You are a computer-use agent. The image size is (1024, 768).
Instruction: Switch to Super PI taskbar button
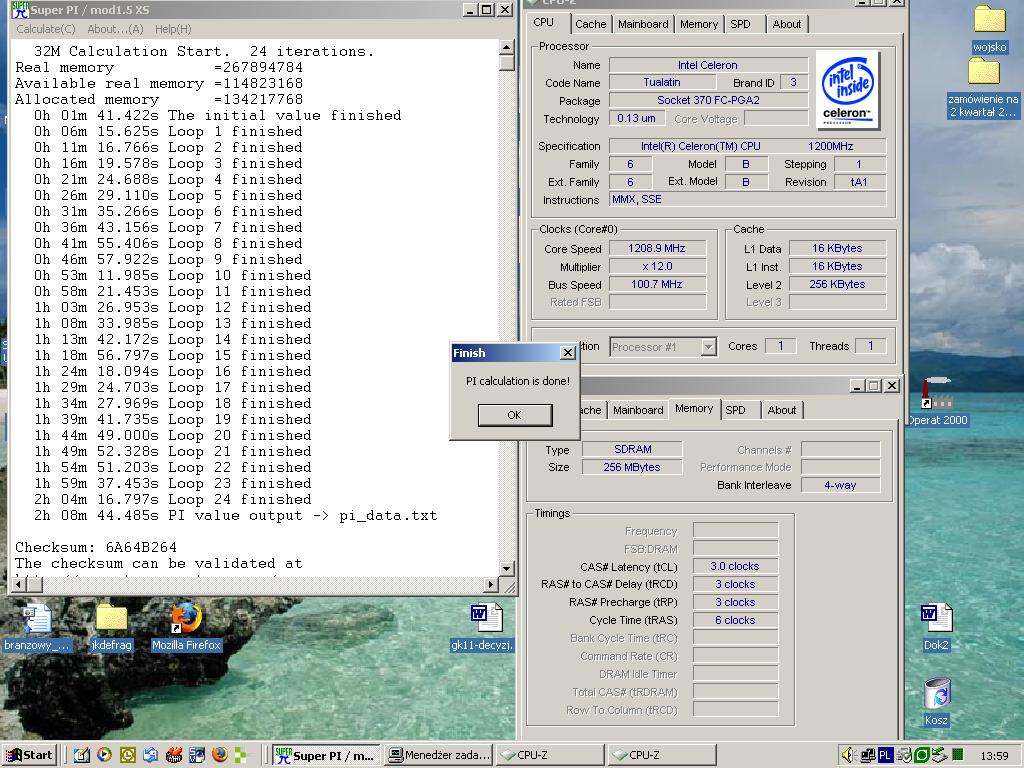pyautogui.click(x=326, y=756)
